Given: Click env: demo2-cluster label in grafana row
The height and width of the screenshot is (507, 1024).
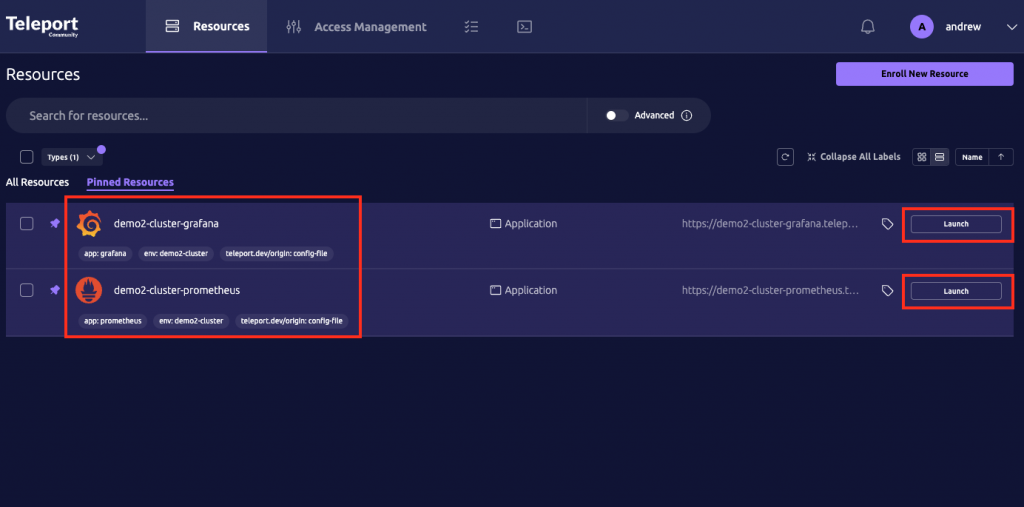Looking at the screenshot, I should [x=178, y=254].
